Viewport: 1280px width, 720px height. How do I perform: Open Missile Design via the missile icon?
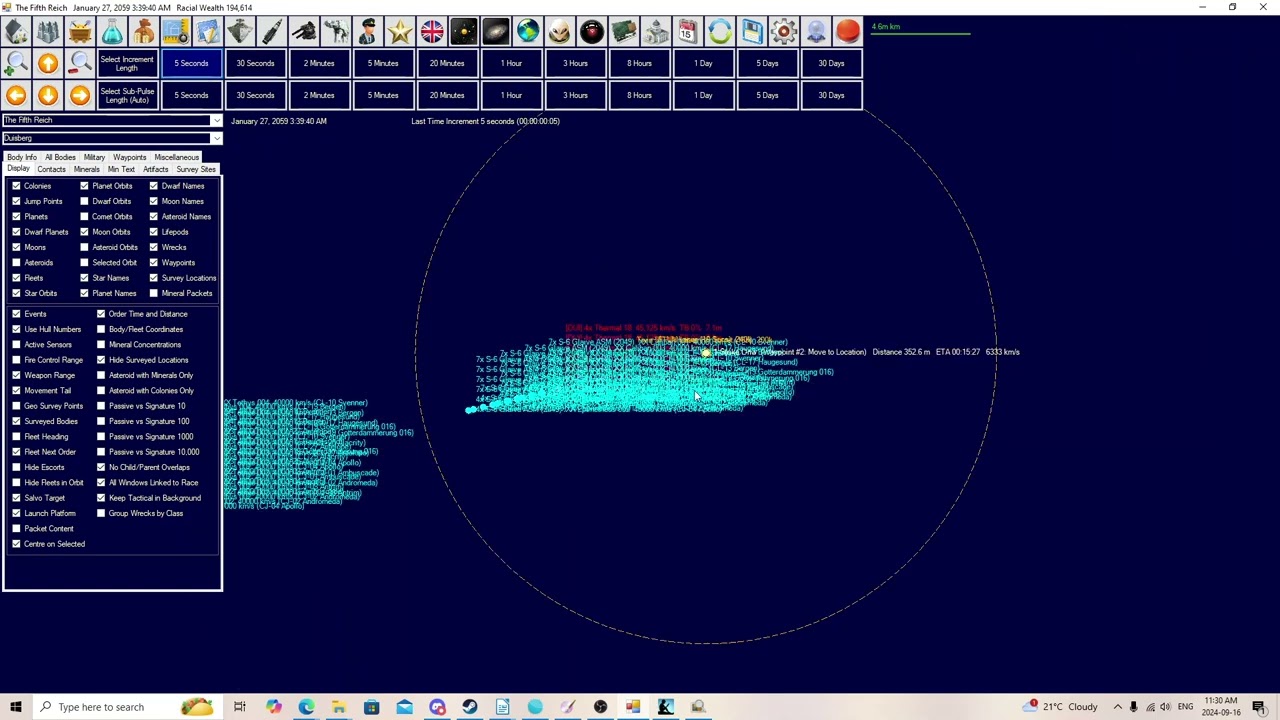(272, 32)
